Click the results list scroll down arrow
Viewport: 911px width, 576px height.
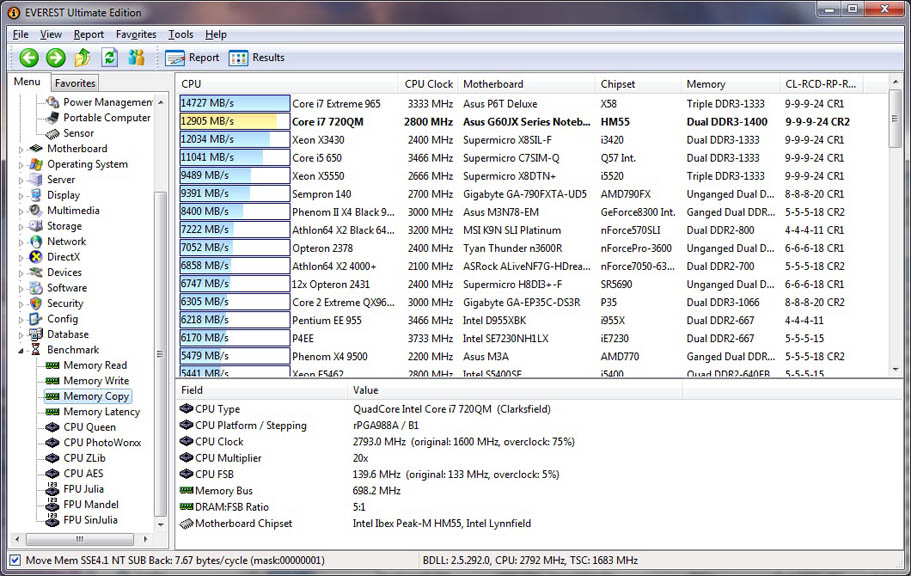pos(895,370)
